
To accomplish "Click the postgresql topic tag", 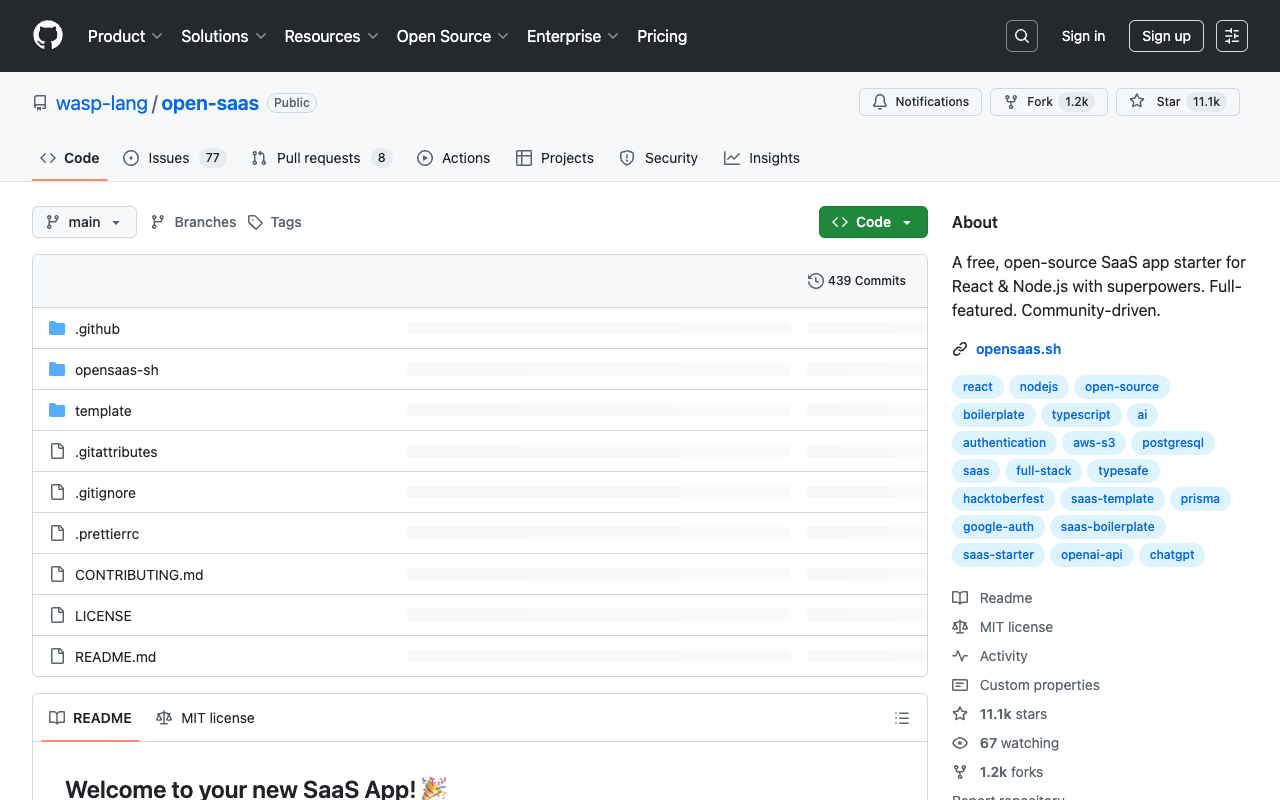I will [x=1173, y=443].
